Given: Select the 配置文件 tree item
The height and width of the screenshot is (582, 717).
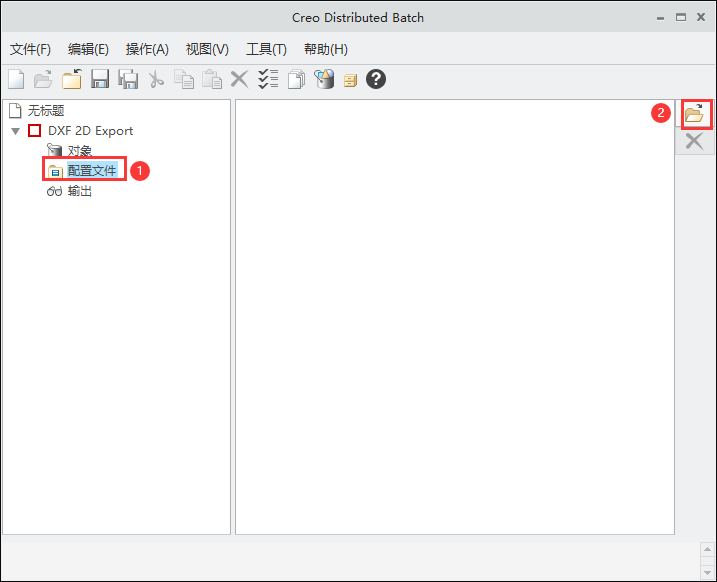Looking at the screenshot, I should (x=92, y=171).
